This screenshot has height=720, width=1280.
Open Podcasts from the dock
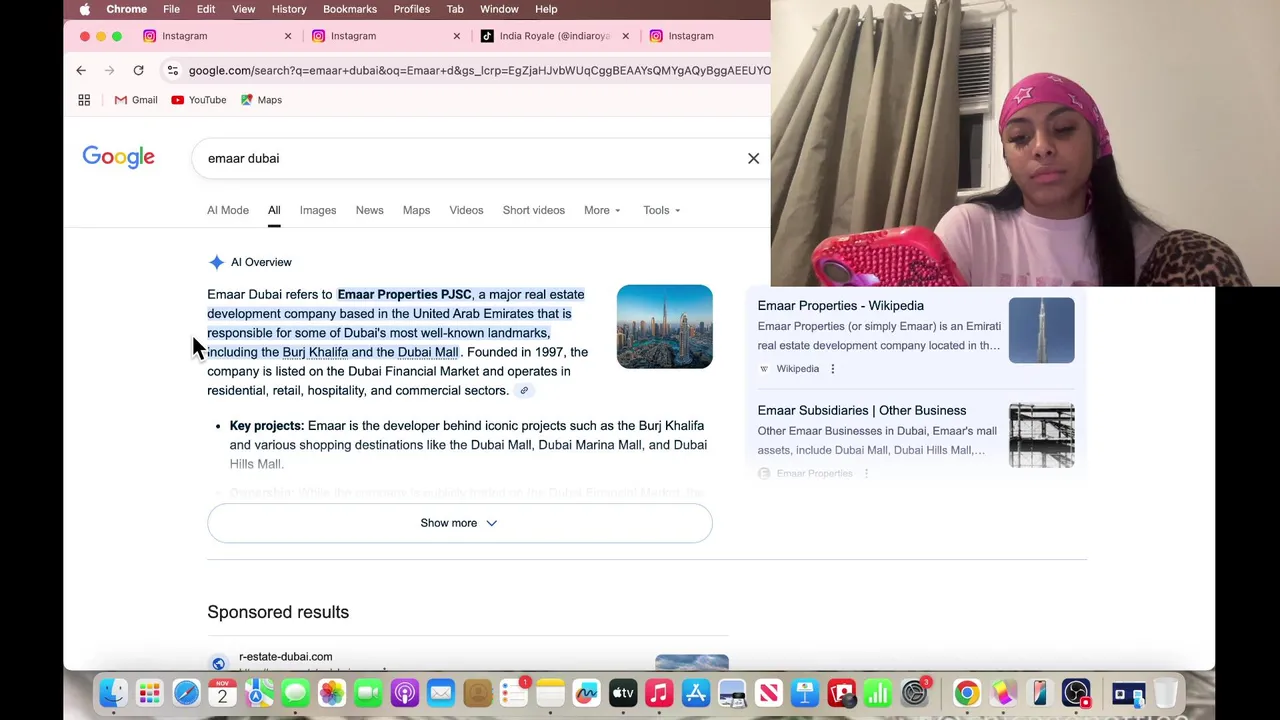(x=405, y=693)
